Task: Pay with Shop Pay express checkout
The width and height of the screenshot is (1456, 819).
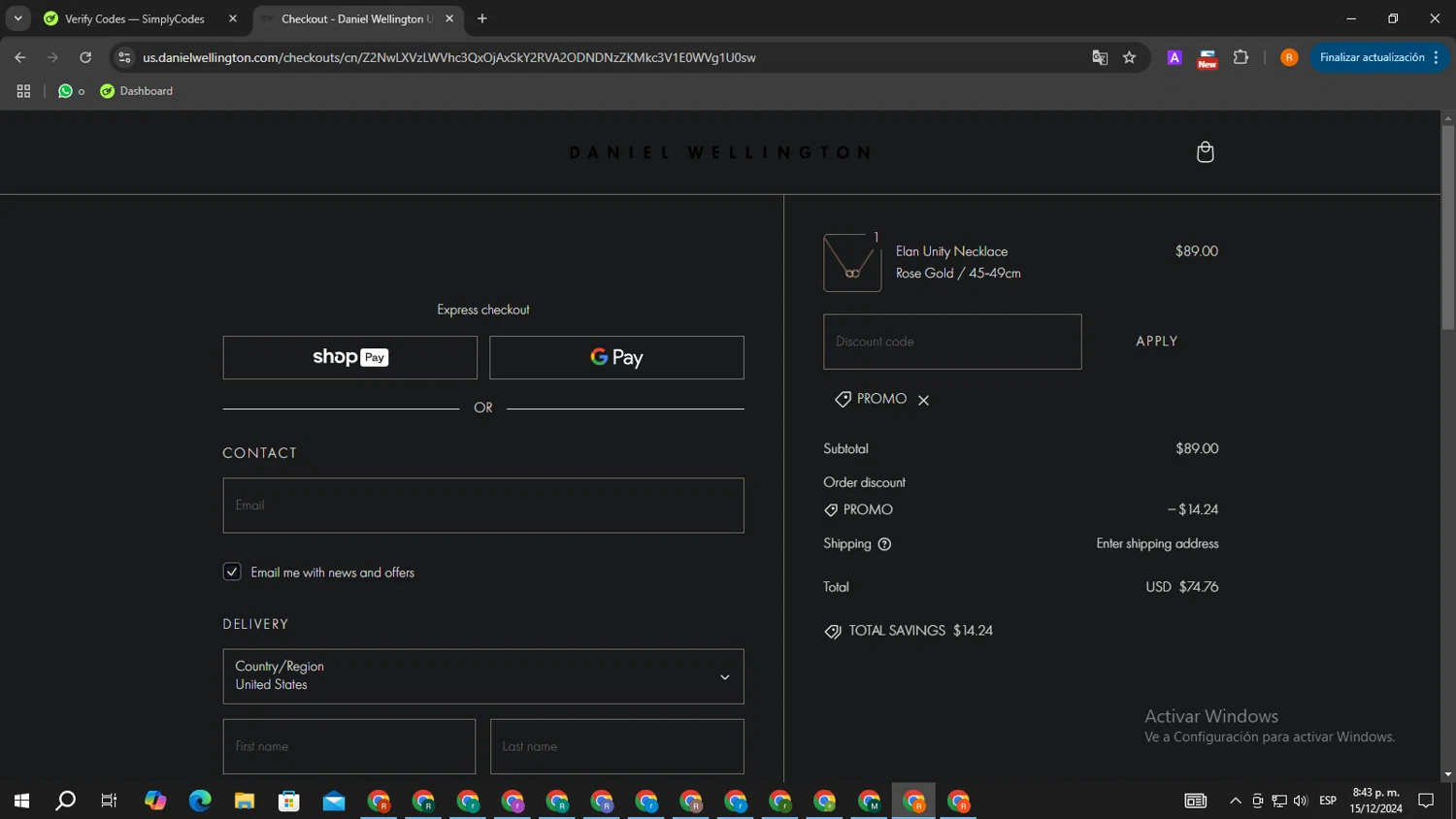Action: point(350,357)
